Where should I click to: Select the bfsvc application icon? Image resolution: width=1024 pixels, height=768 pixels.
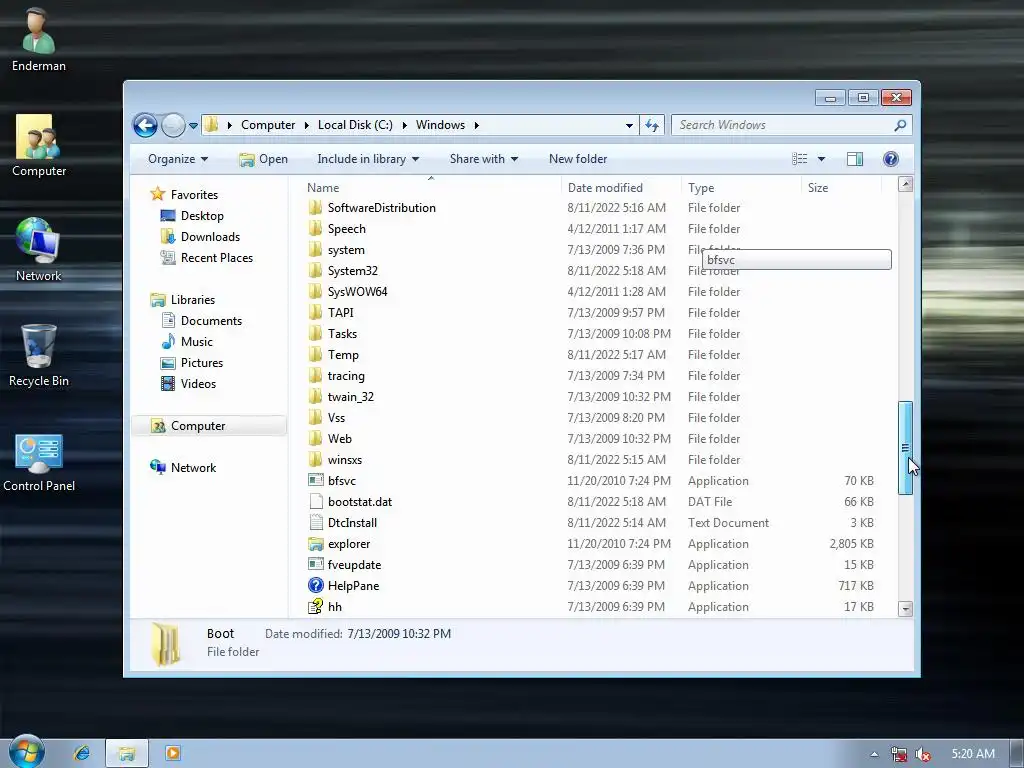(x=315, y=481)
